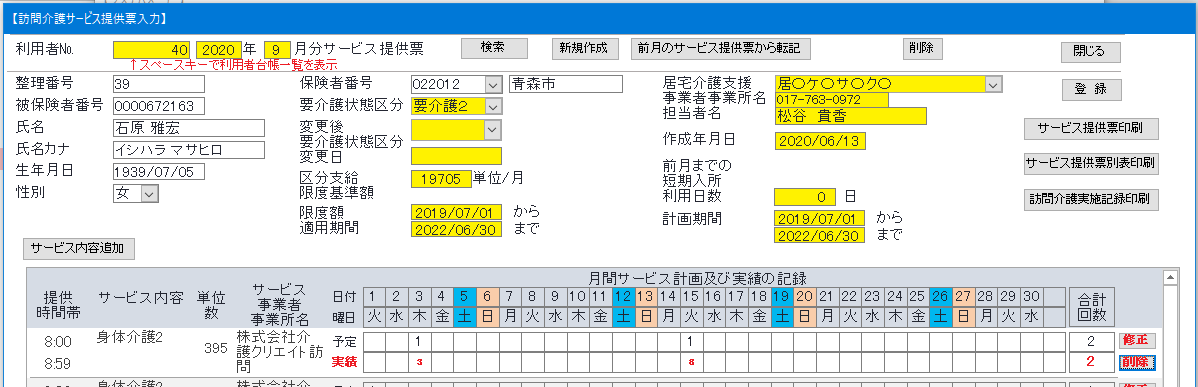Open the 性別 dropdown showing 女
1198x387 pixels.
(x=149, y=193)
